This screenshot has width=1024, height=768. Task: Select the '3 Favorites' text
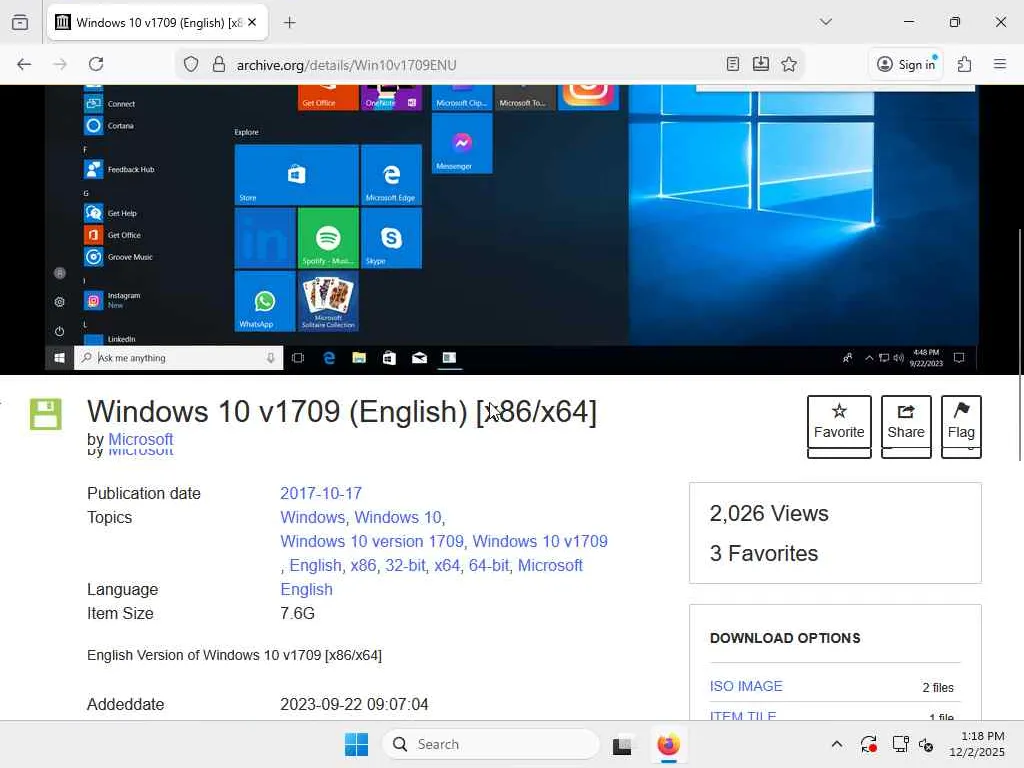(x=763, y=553)
